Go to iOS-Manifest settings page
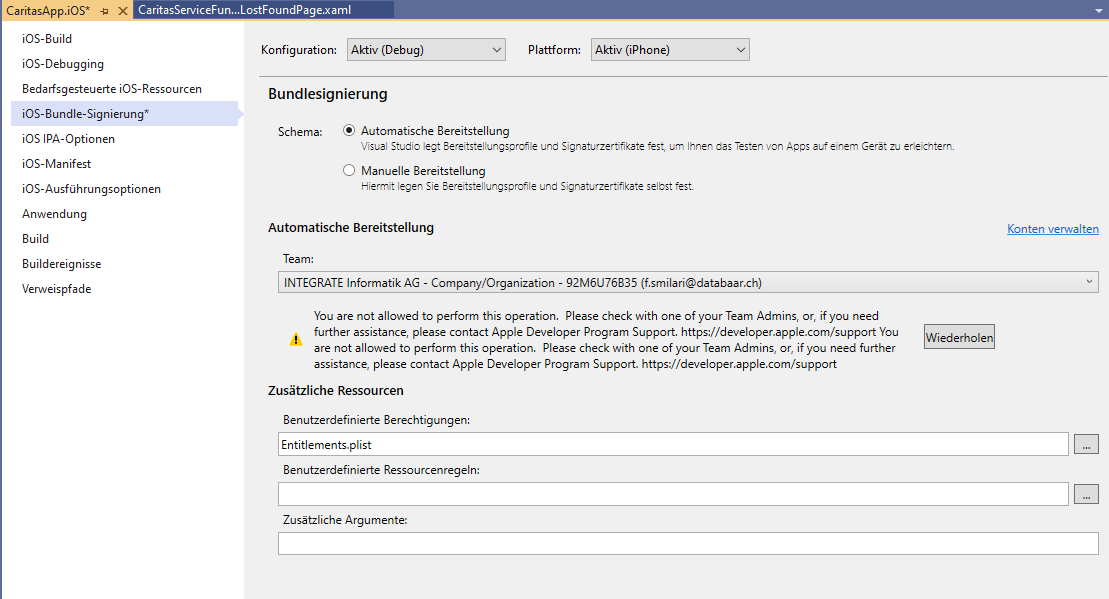Viewport: 1109px width, 599px height. pyautogui.click(x=58, y=164)
